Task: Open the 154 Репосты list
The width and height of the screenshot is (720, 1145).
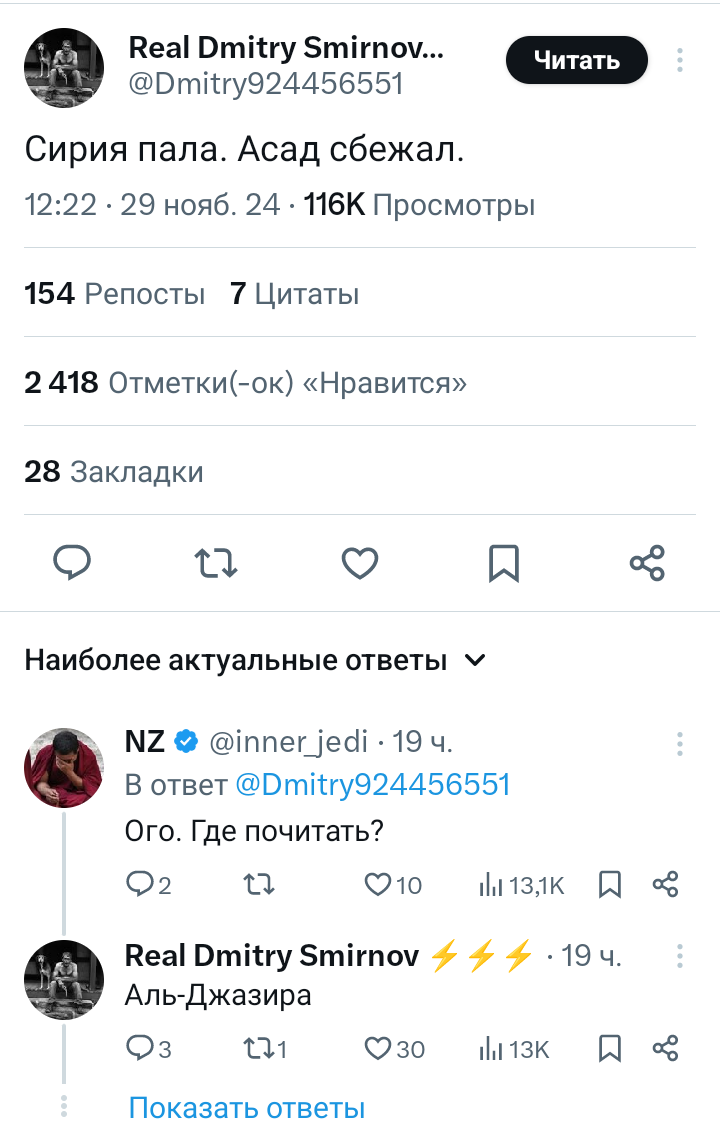Action: pyautogui.click(x=114, y=294)
